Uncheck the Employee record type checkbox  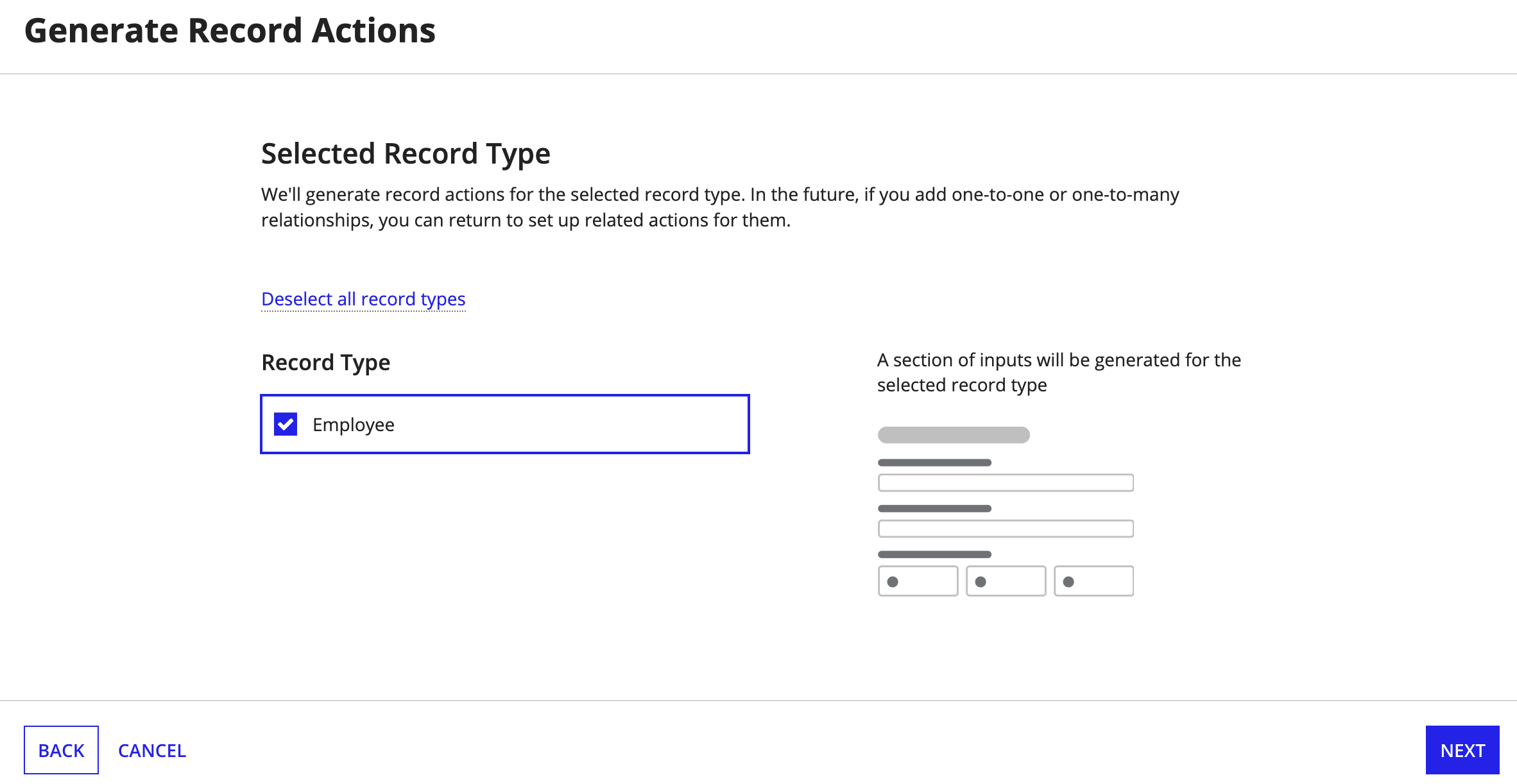(x=286, y=424)
